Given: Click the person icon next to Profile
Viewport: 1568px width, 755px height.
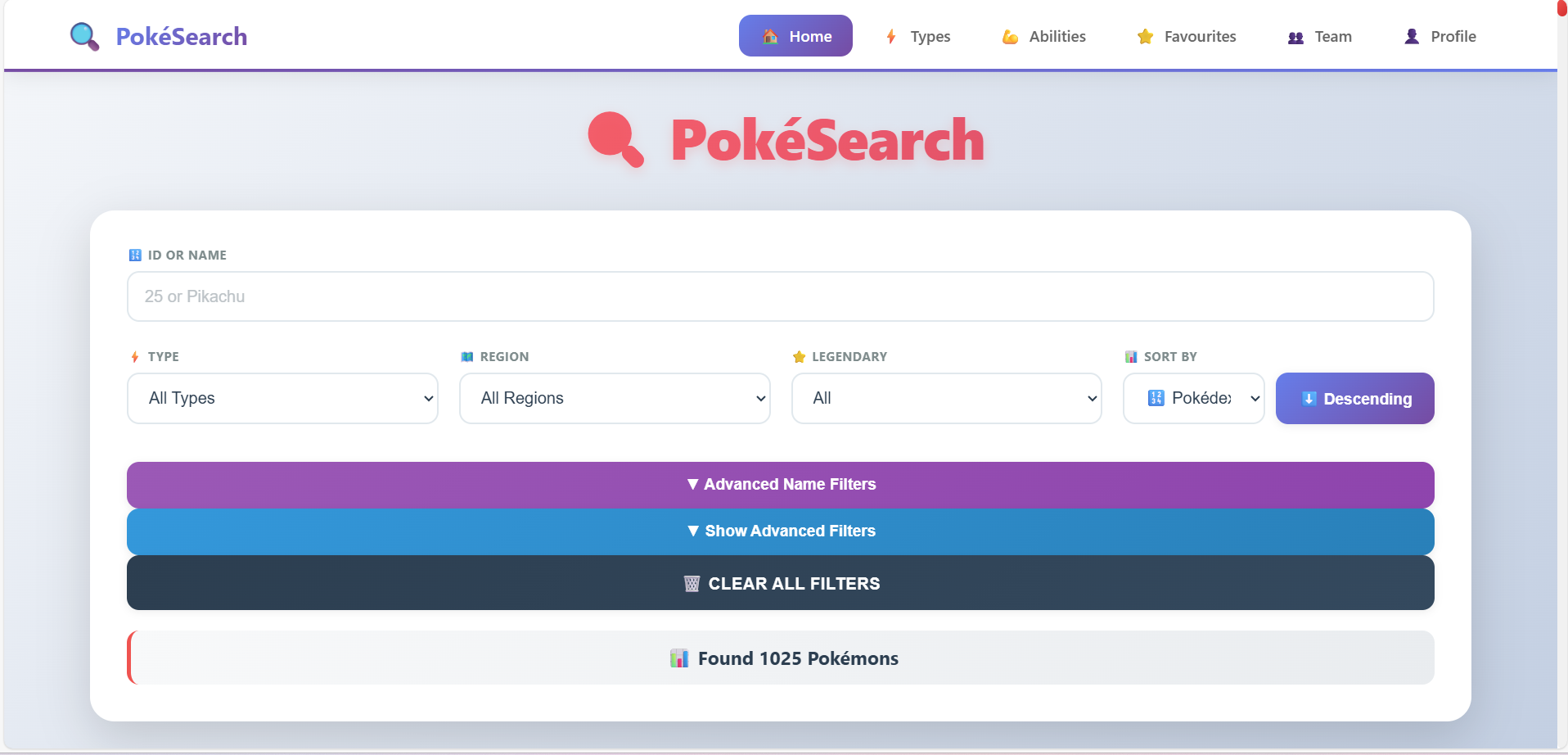Looking at the screenshot, I should pyautogui.click(x=1411, y=36).
